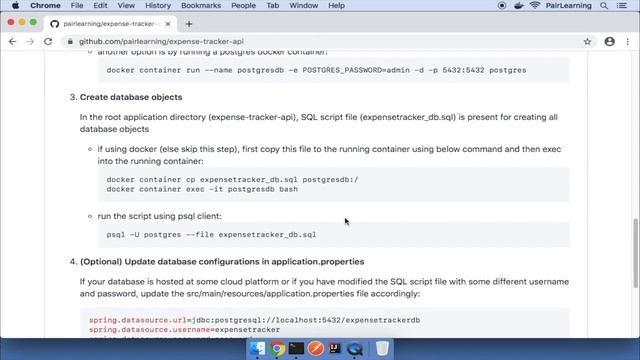Click the Chrome icon in the Dock
This screenshot has width=640, height=360.
coord(277,349)
